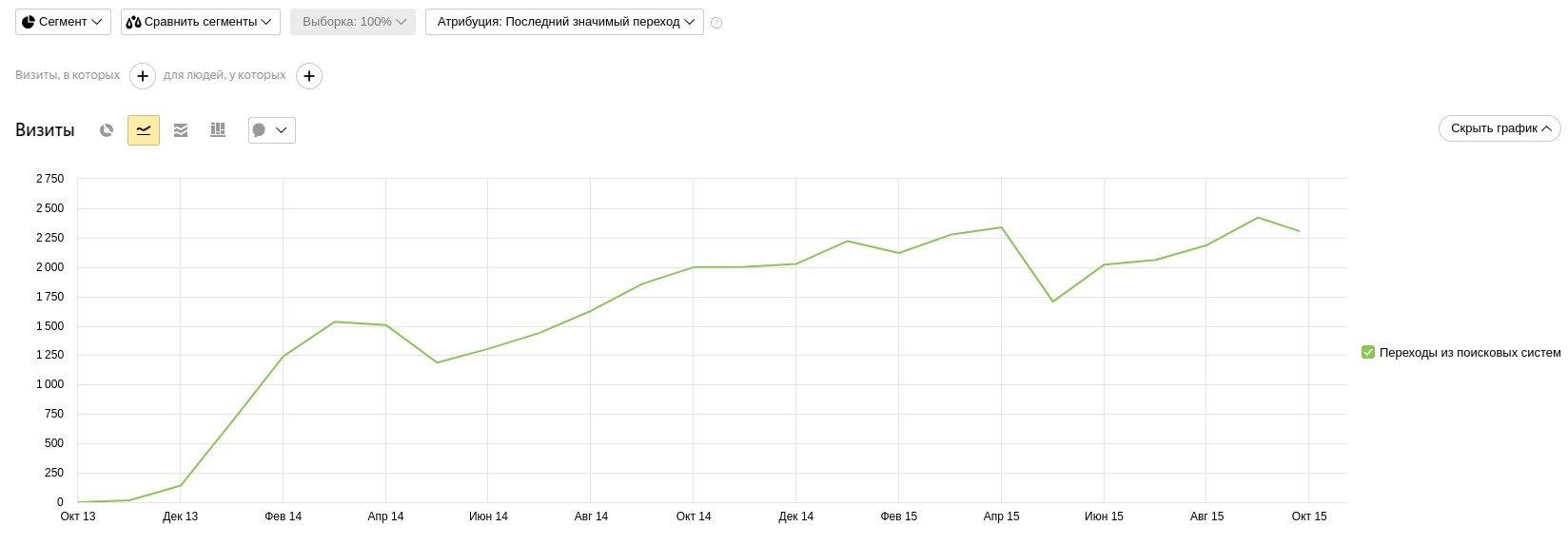Click the 'Визиты' metric heading

tap(45, 130)
